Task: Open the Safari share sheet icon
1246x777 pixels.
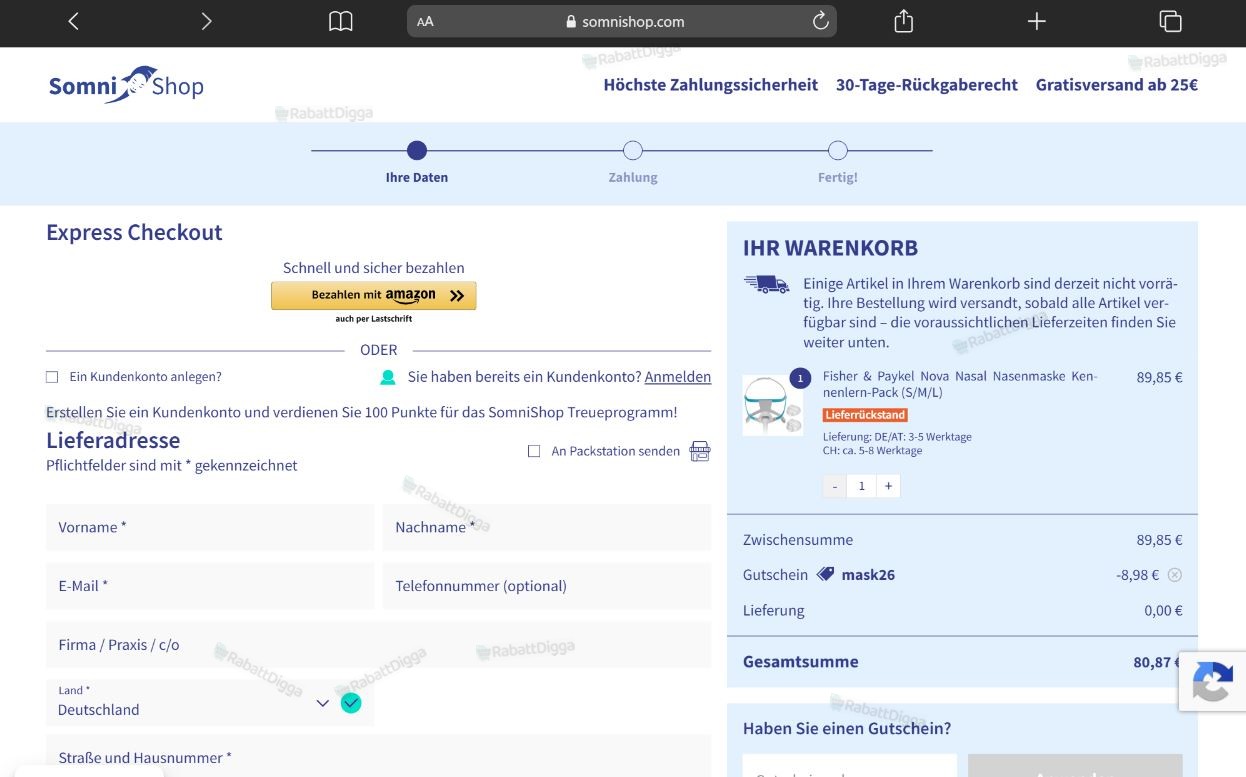Action: [x=903, y=21]
